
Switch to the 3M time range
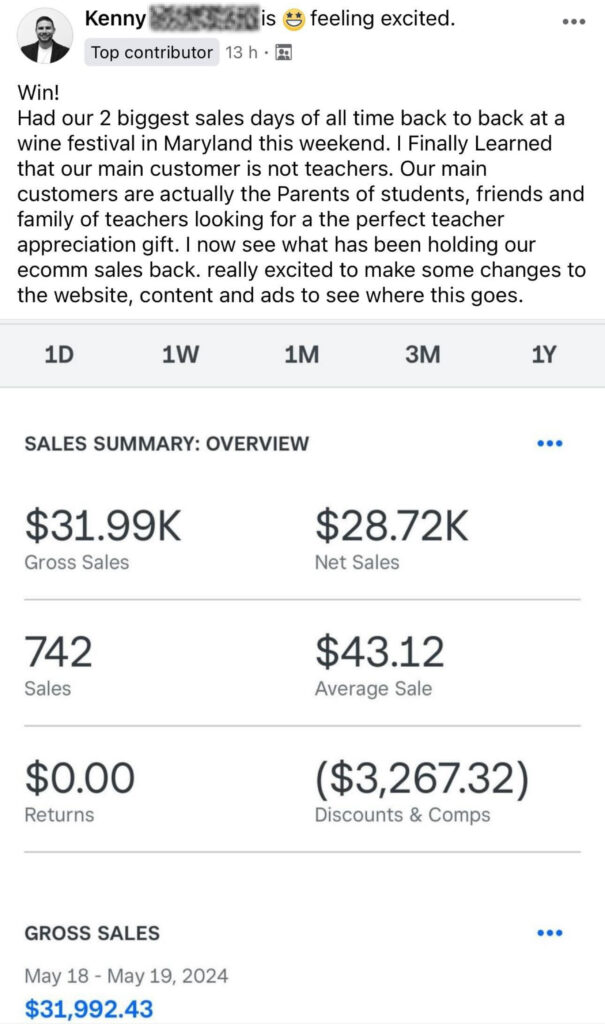pos(422,354)
